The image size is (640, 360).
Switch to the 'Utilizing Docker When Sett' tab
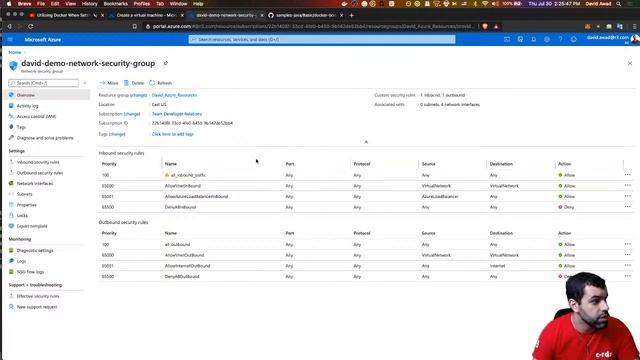[63, 15]
